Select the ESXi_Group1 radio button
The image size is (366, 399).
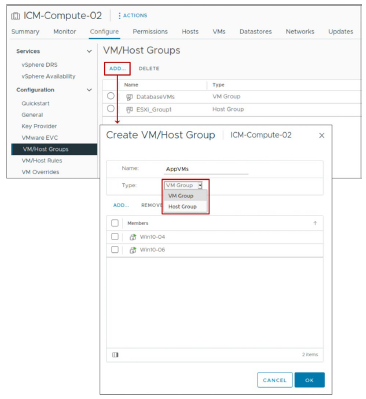[111, 109]
